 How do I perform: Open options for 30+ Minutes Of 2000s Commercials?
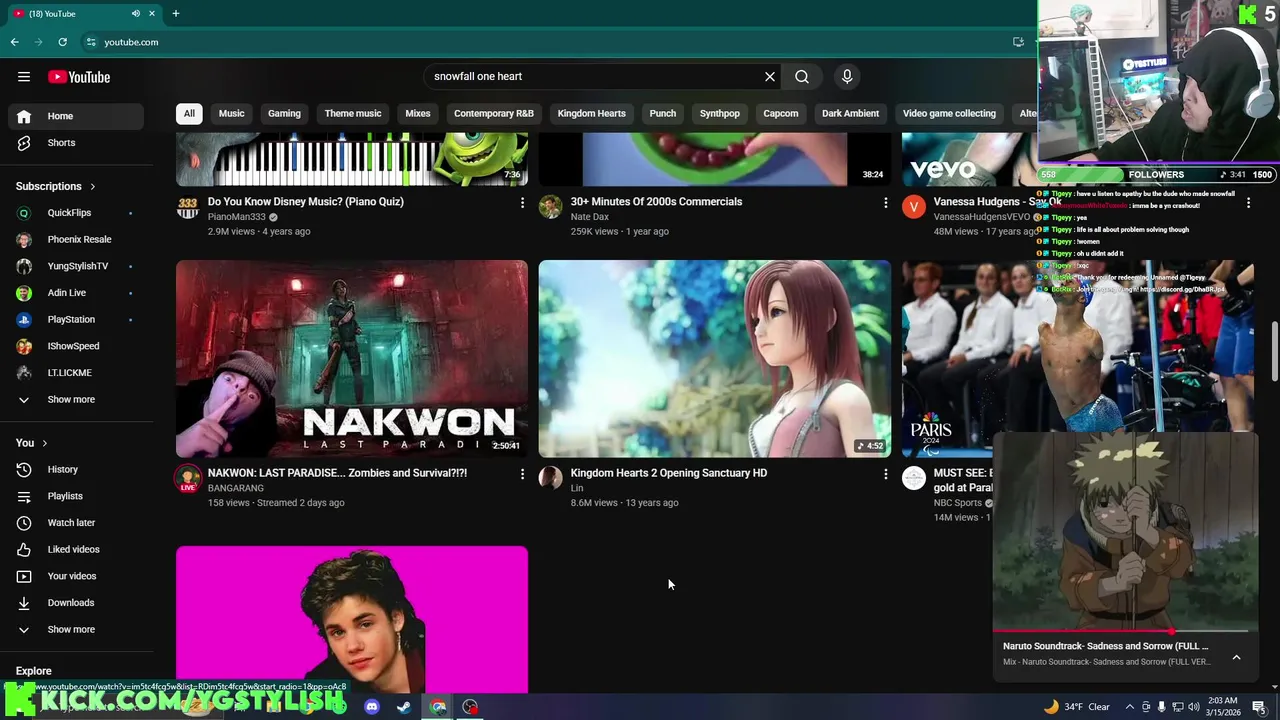(885, 203)
